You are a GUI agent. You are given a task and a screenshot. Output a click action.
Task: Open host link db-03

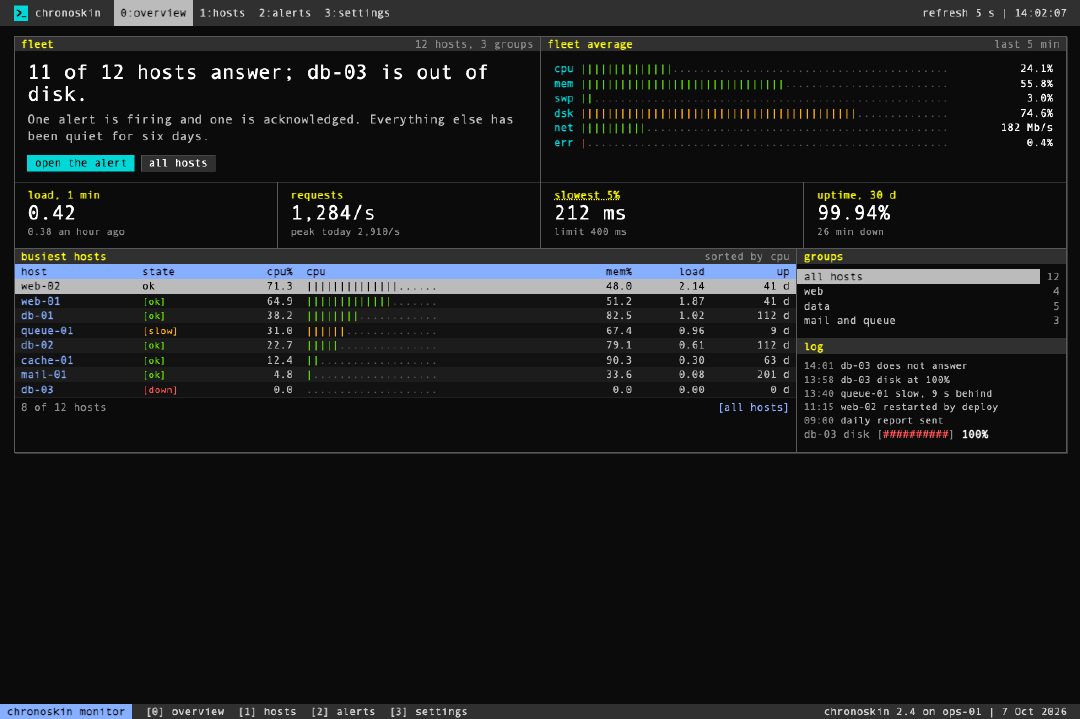(x=37, y=390)
